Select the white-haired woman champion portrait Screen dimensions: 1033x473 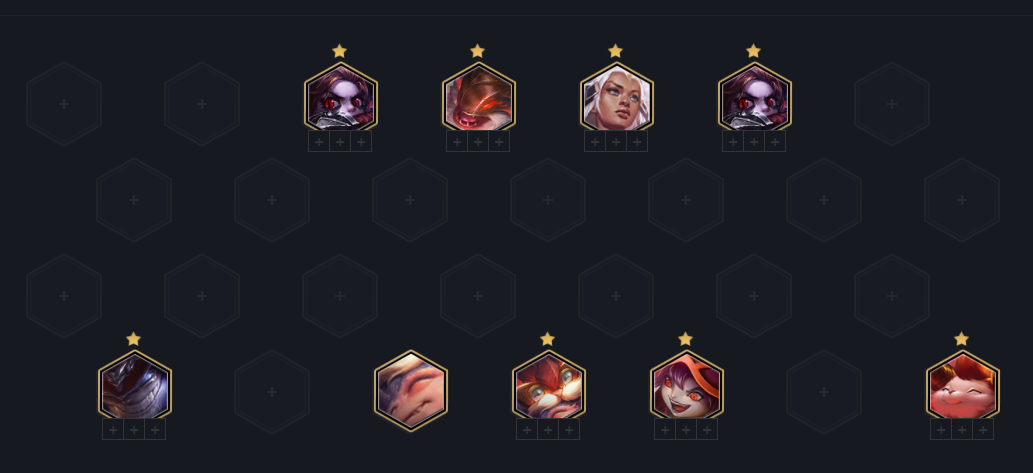(x=616, y=97)
